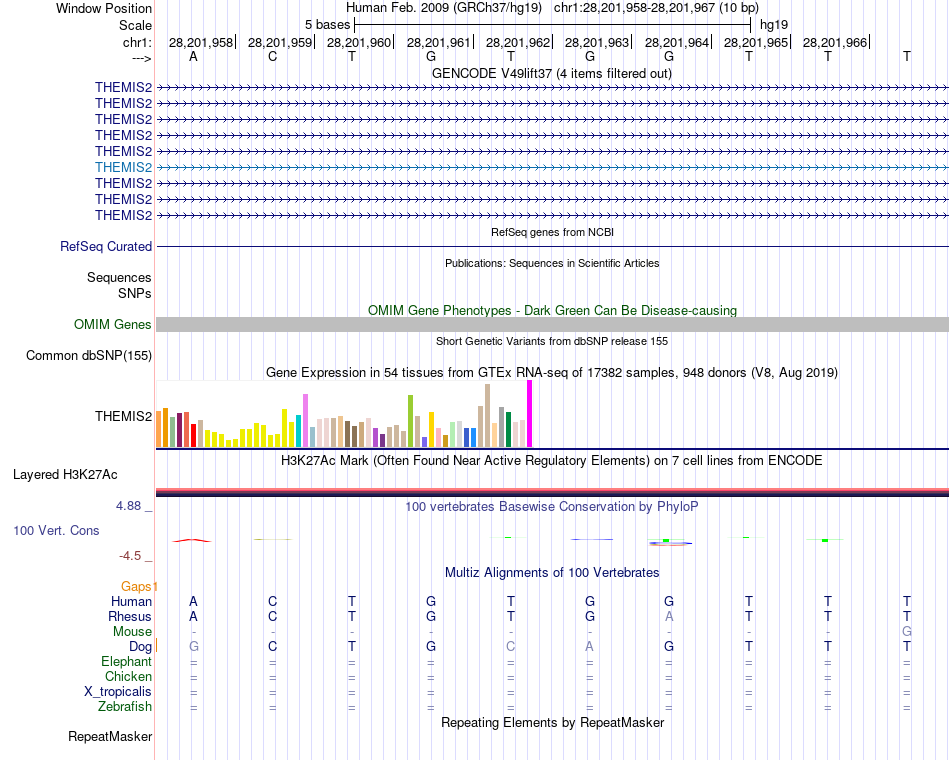Click position label 28,201,966

(834, 42)
